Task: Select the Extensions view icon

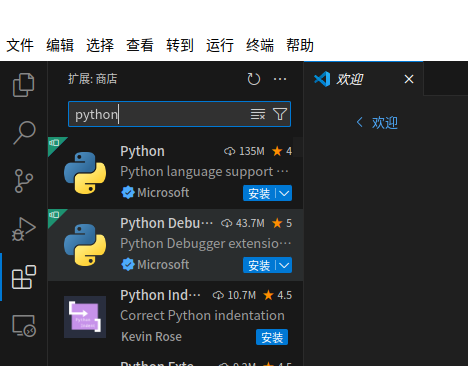Action: pos(24,277)
